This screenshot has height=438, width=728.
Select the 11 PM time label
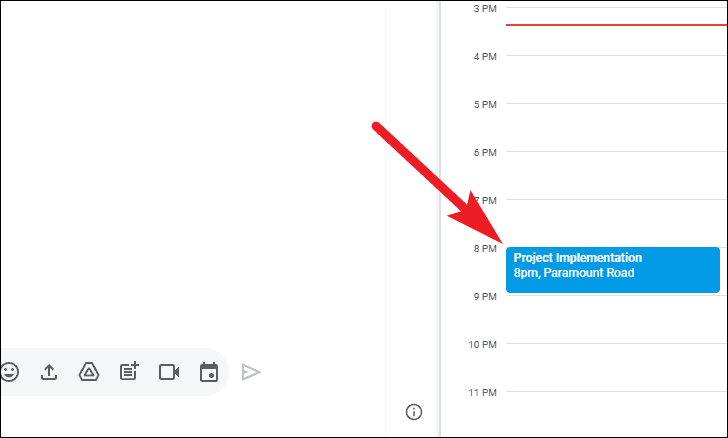coord(482,392)
